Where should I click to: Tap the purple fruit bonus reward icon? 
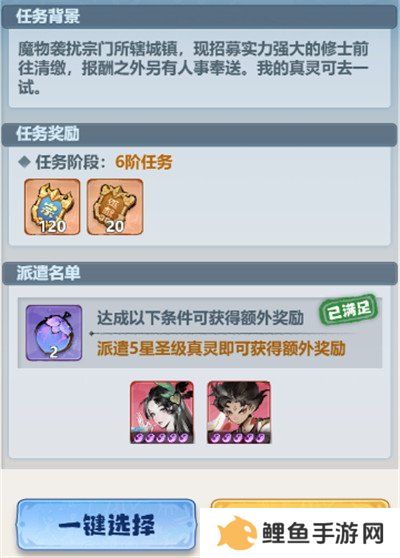(54, 332)
